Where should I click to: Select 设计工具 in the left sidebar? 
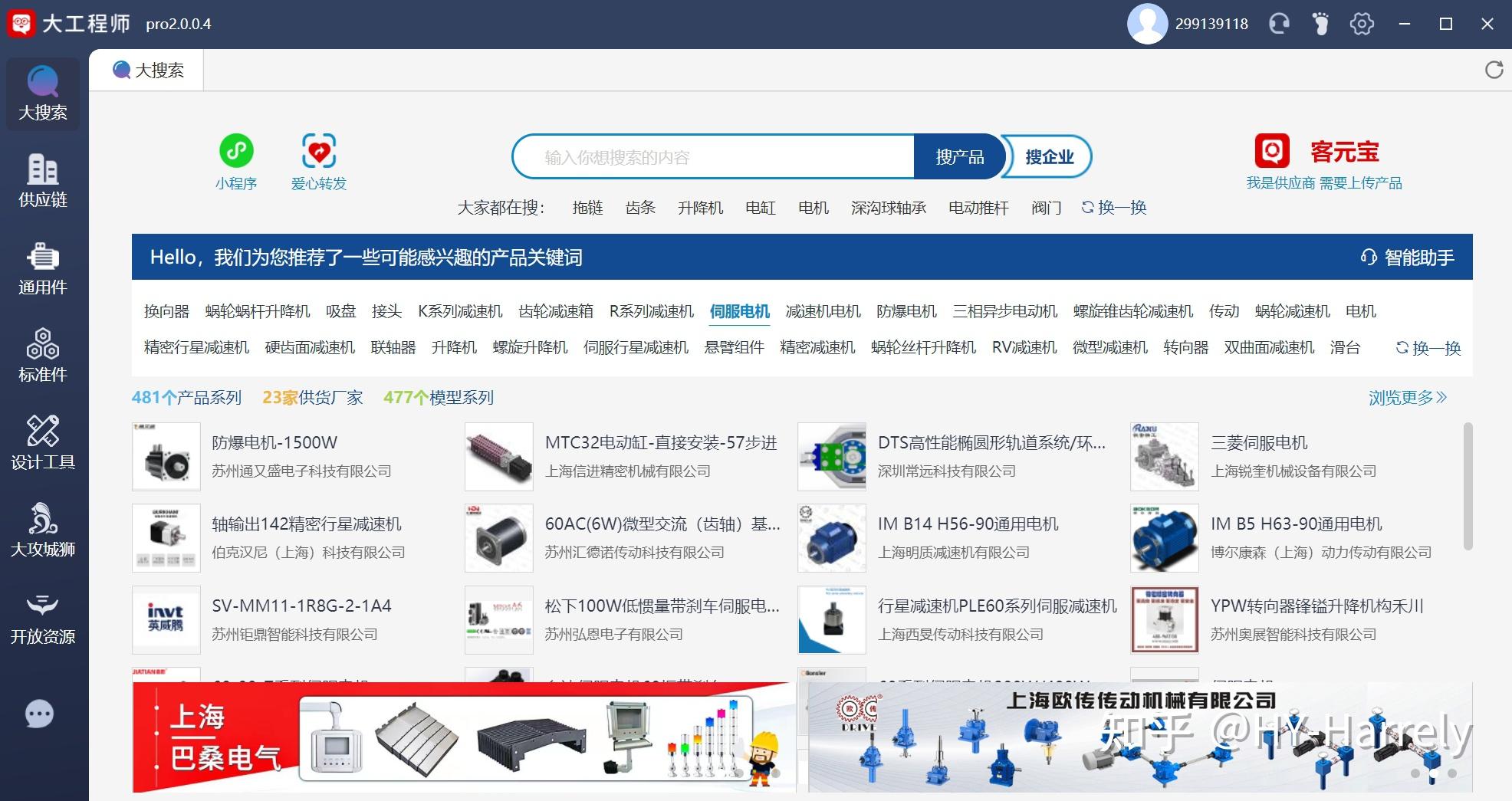[43, 443]
